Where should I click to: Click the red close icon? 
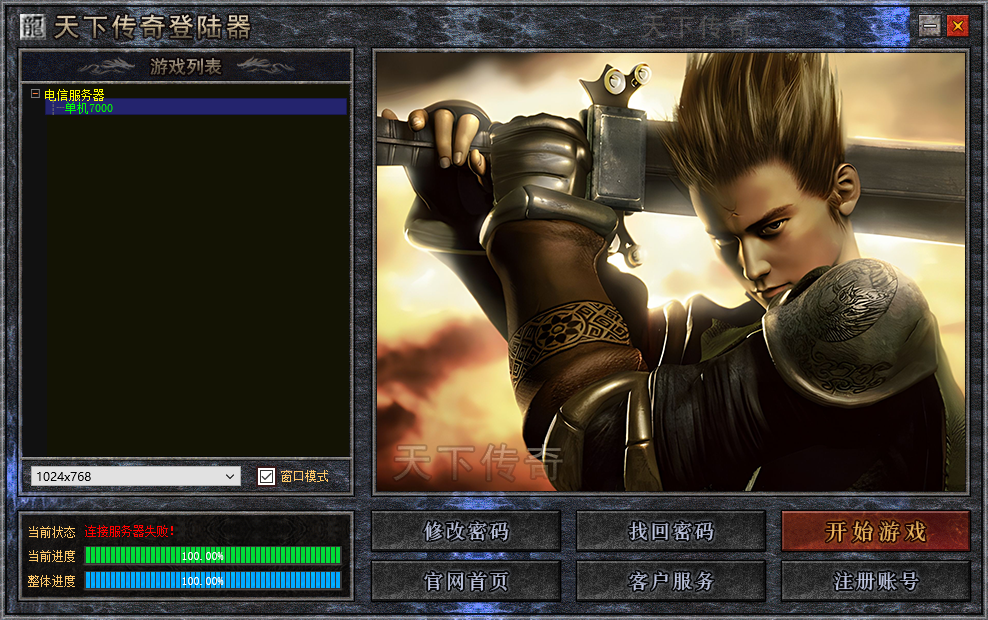(x=958, y=25)
